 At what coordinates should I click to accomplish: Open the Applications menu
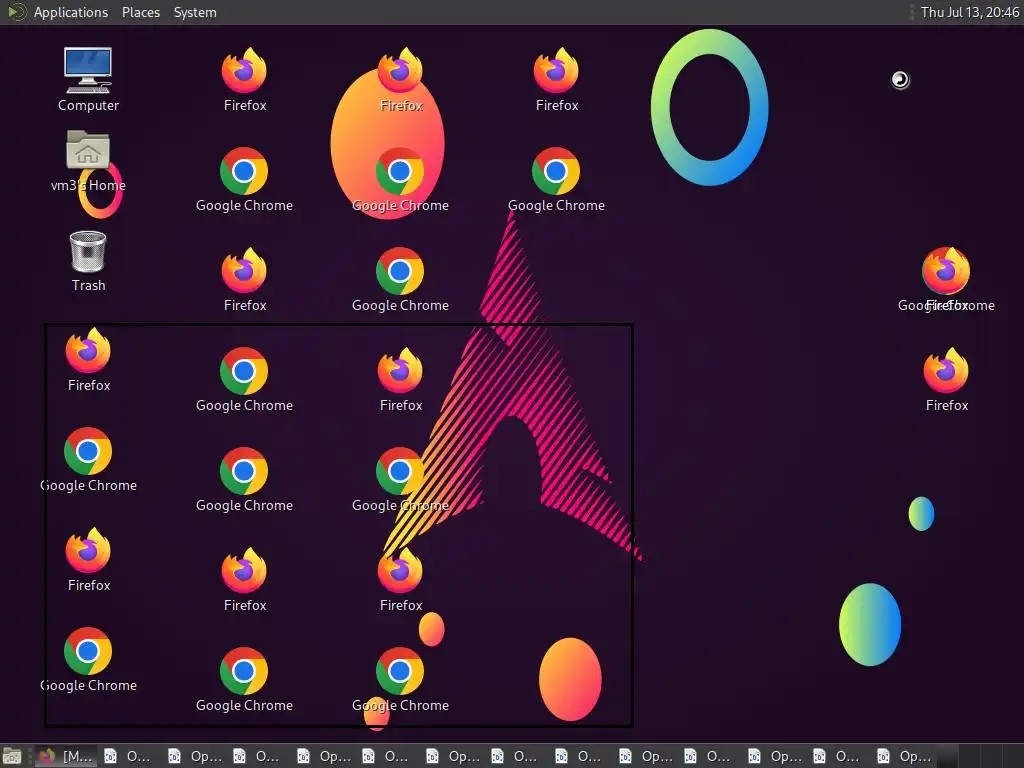pos(71,12)
